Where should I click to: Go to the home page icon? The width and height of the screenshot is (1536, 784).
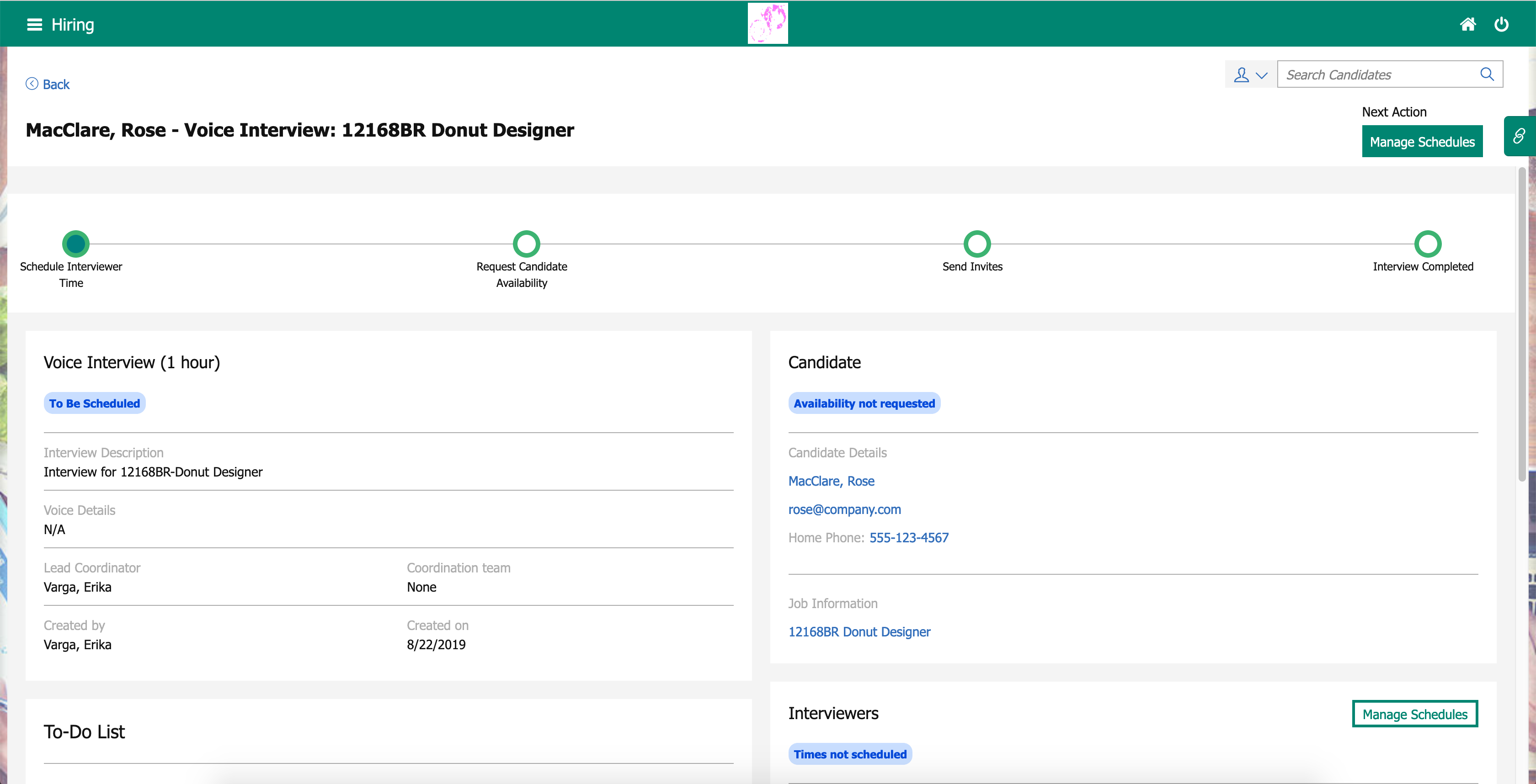pyautogui.click(x=1467, y=24)
